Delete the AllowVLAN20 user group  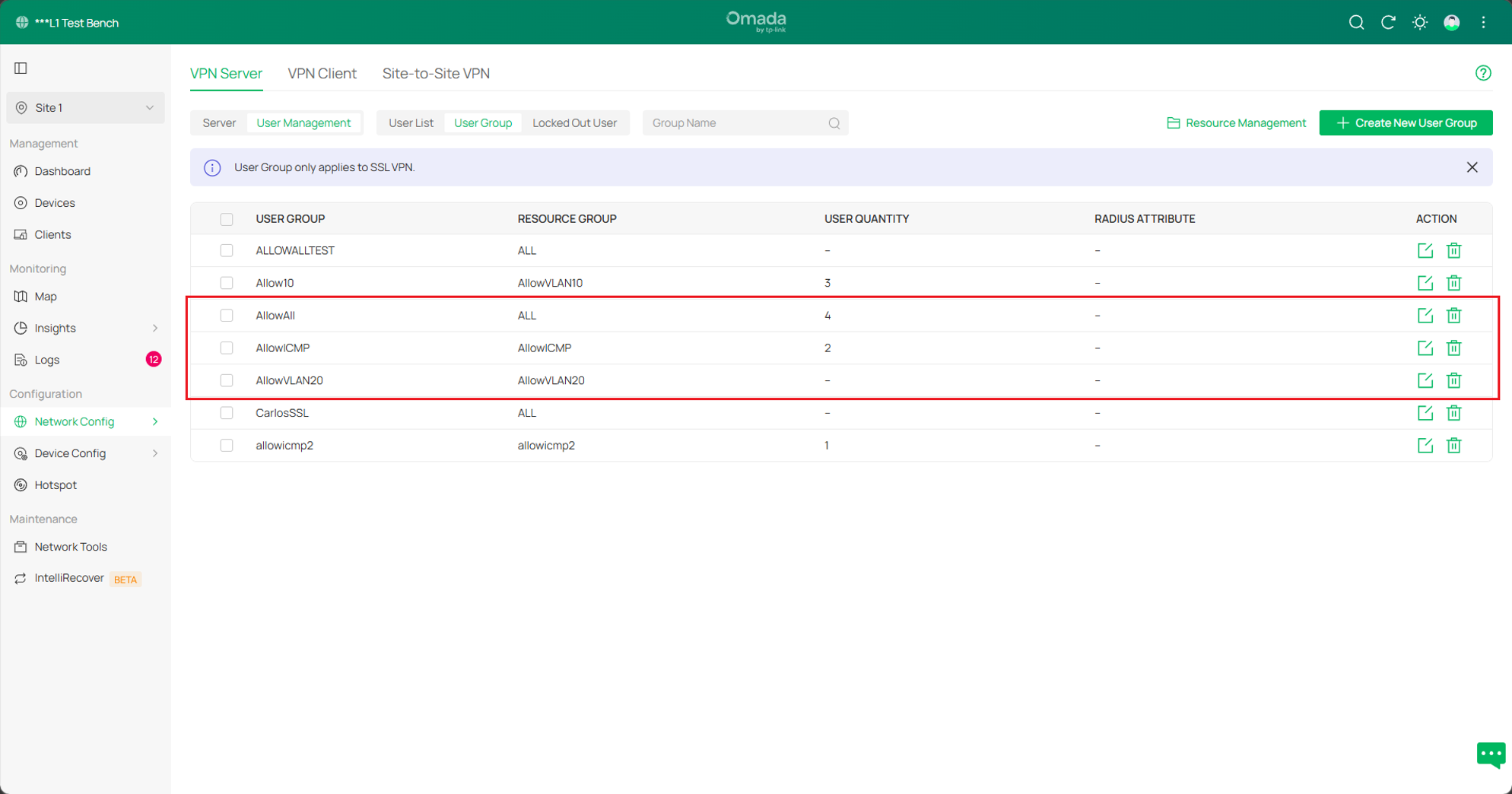tap(1453, 380)
